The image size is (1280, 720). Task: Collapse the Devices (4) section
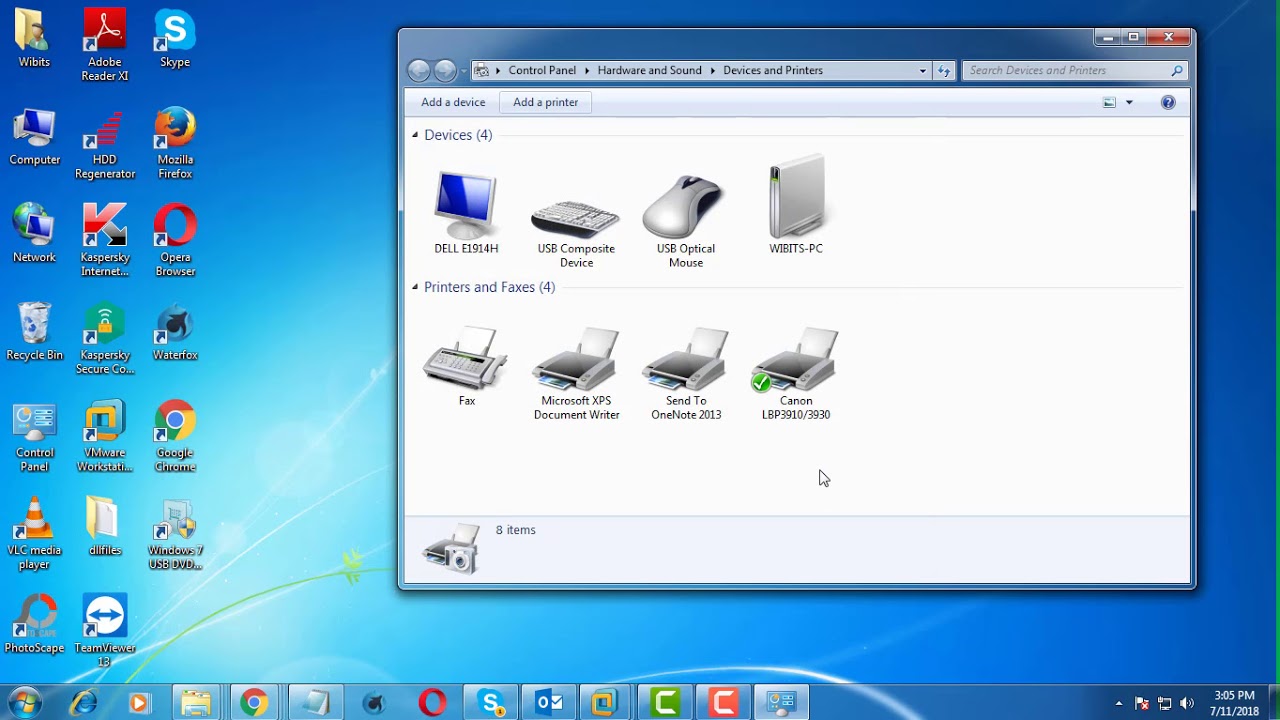point(415,135)
